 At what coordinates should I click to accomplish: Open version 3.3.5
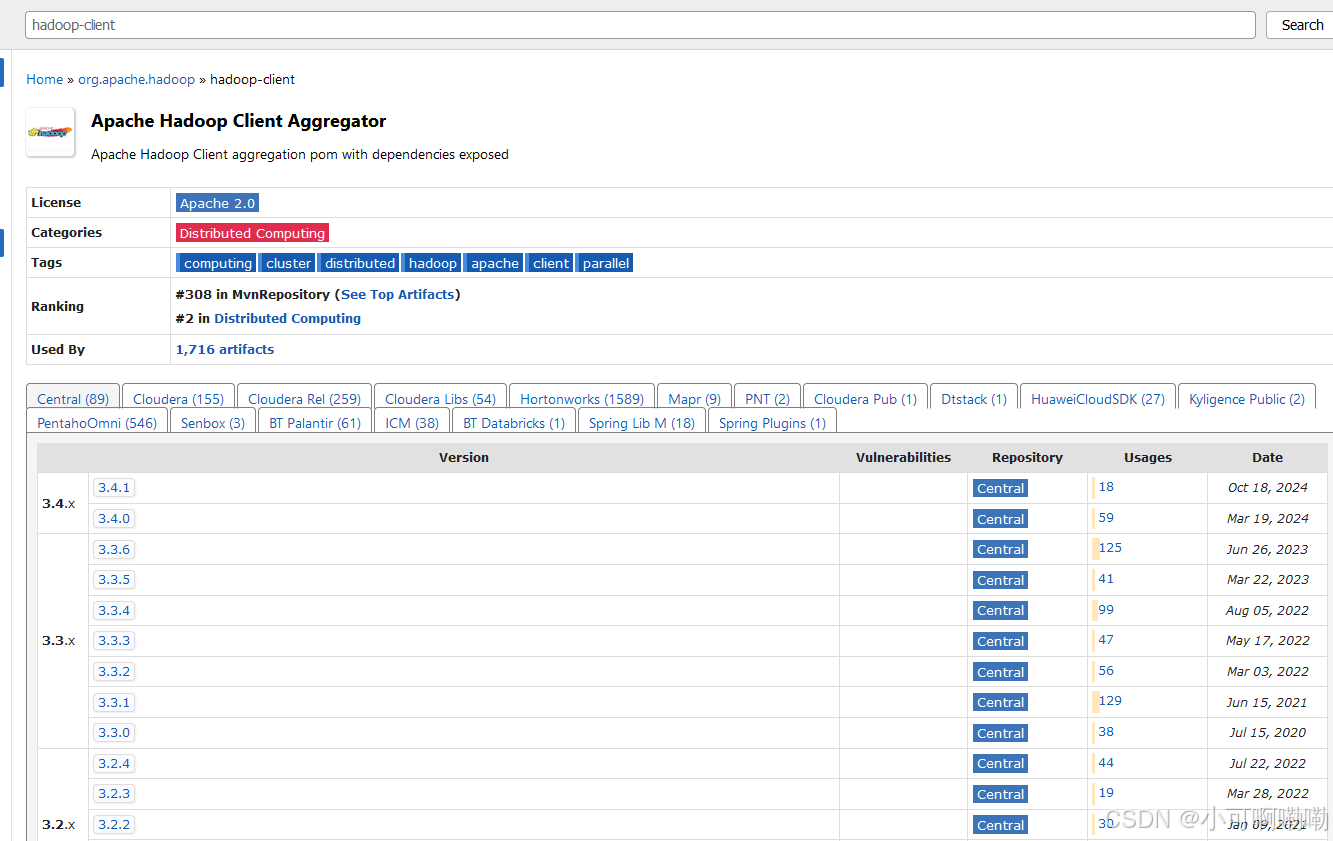tap(114, 580)
